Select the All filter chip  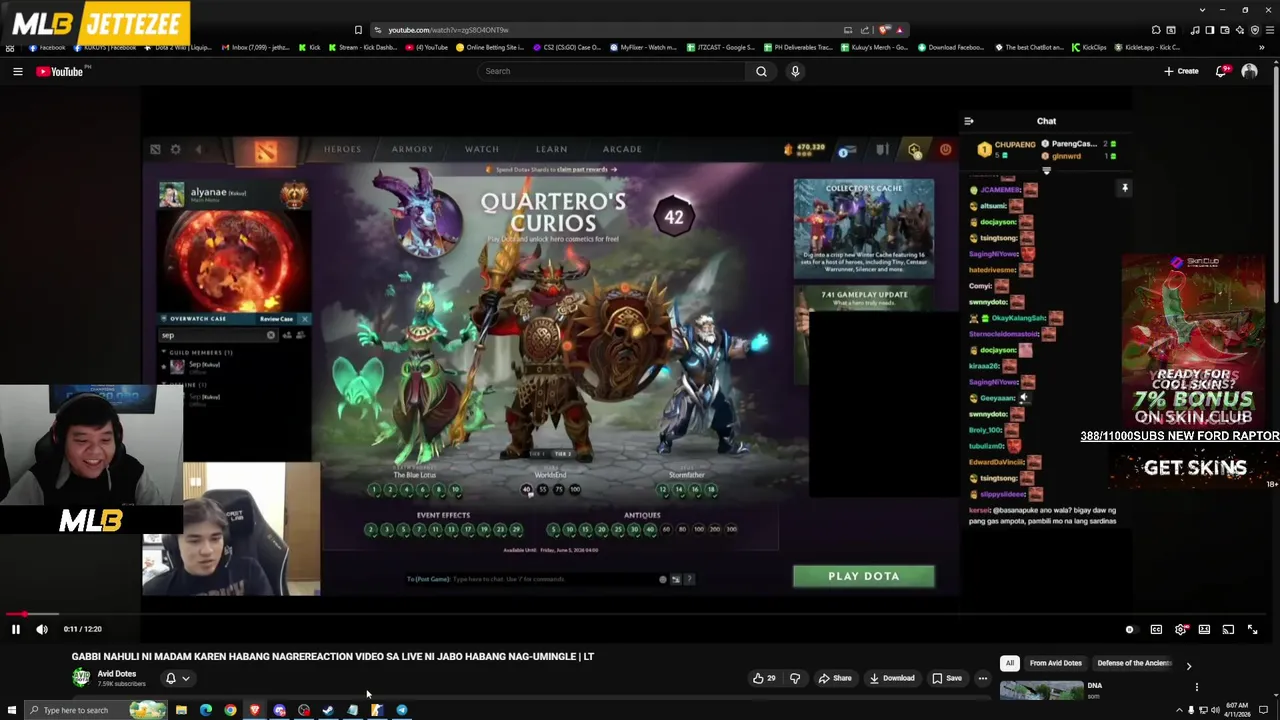coord(1010,663)
